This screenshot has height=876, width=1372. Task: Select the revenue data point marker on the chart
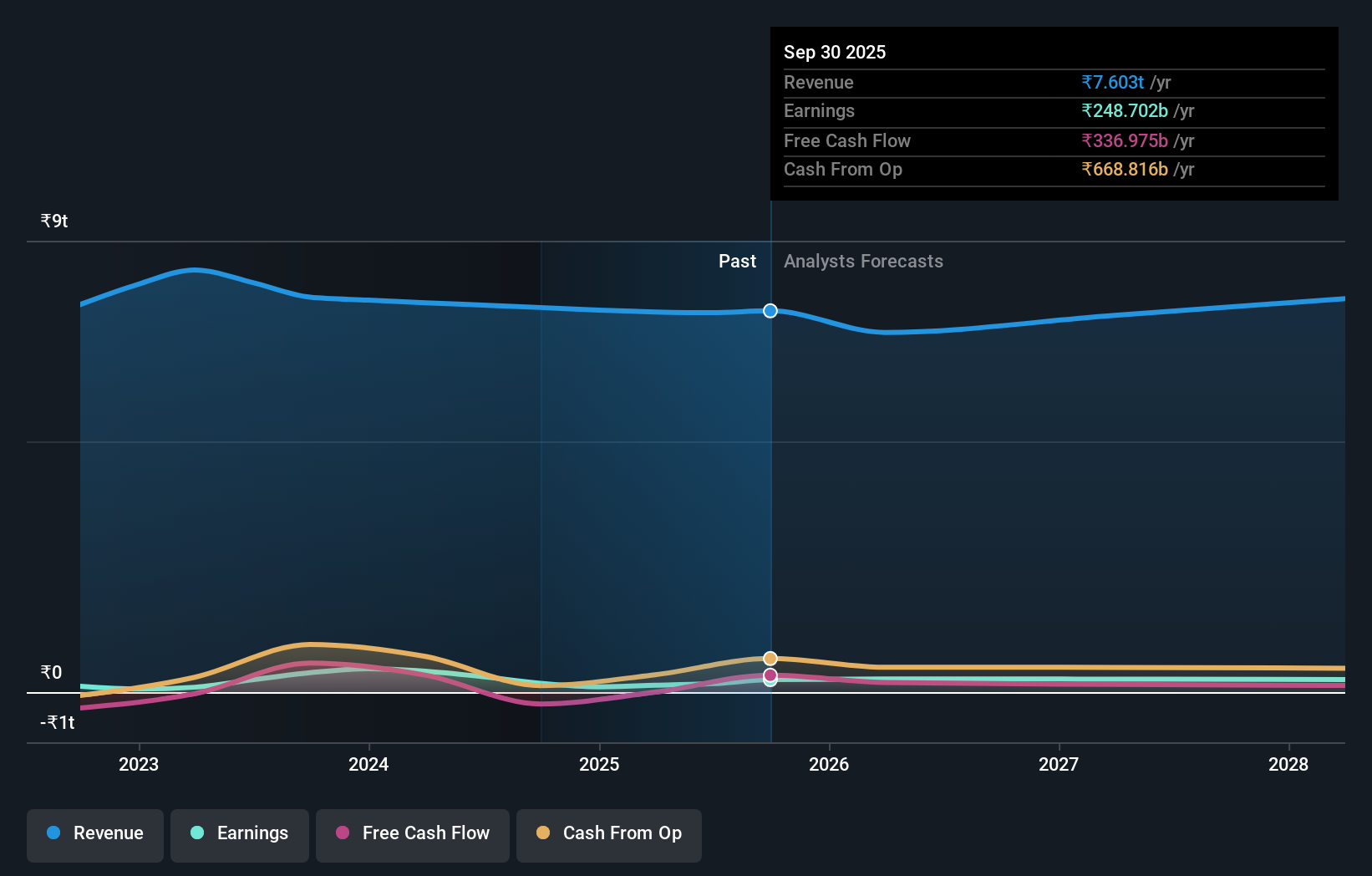pos(770,310)
